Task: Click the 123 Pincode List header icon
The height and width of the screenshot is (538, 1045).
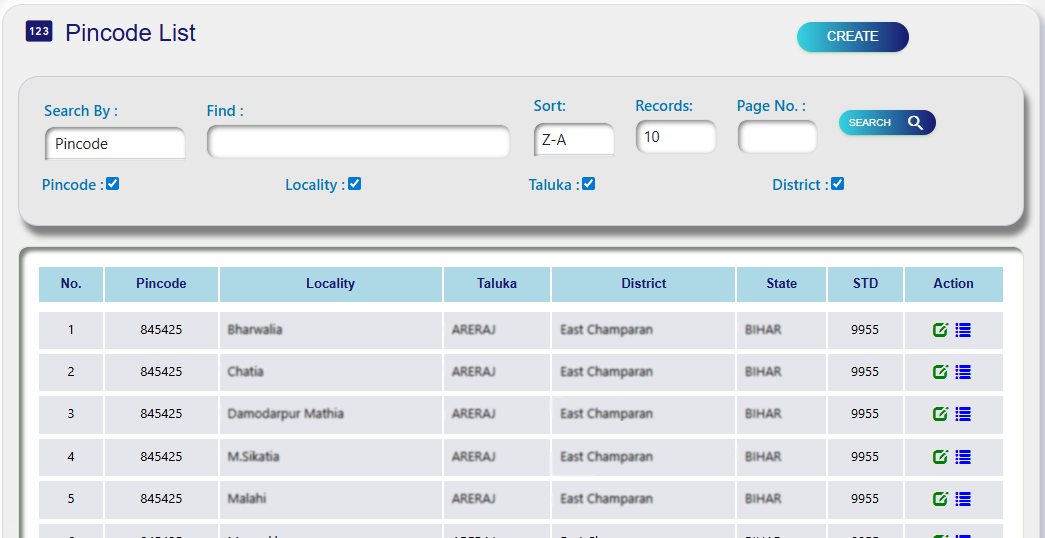Action: click(39, 32)
